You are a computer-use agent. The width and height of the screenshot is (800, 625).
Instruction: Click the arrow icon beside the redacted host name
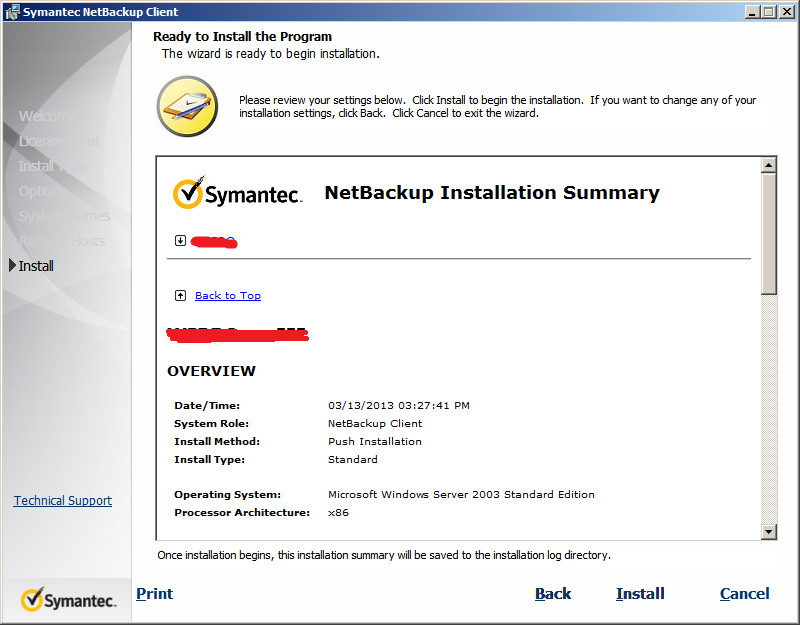point(181,241)
